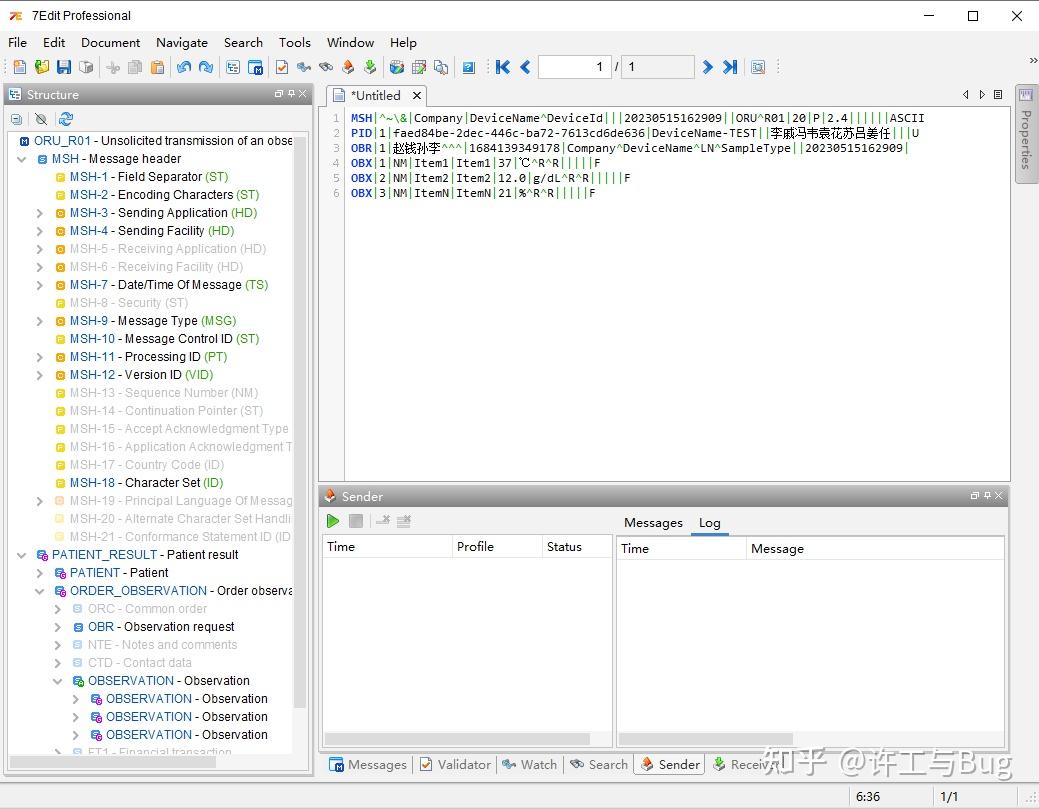
Task: Click the Structure panel horizontal scrollbar
Action: (112, 762)
